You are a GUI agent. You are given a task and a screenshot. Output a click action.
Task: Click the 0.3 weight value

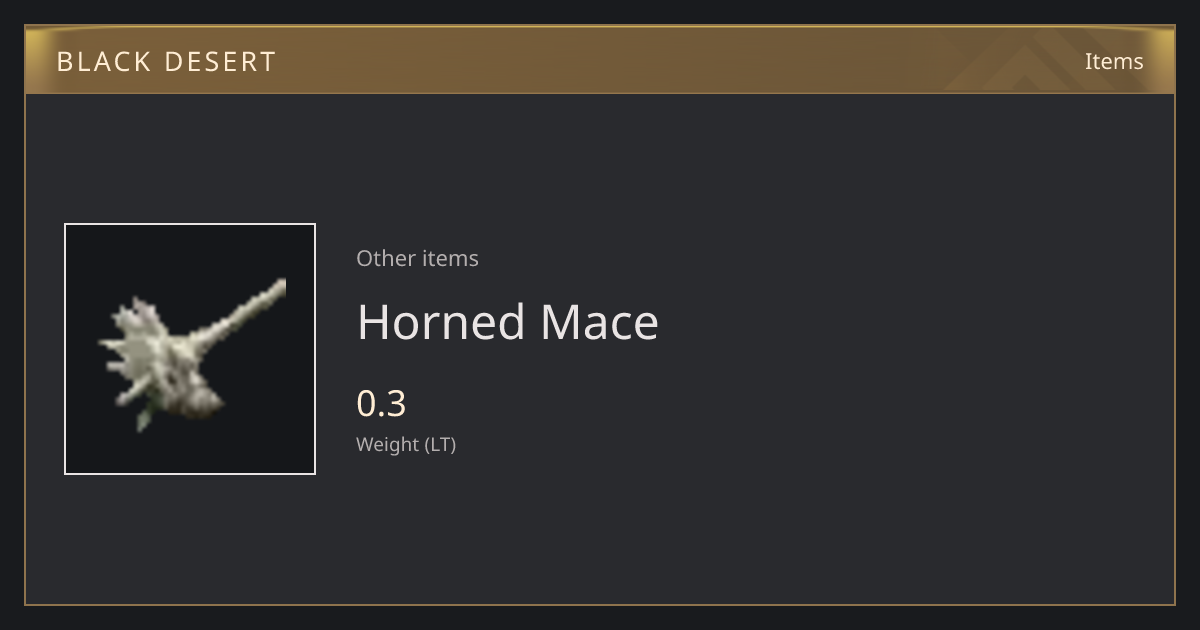tap(381, 404)
